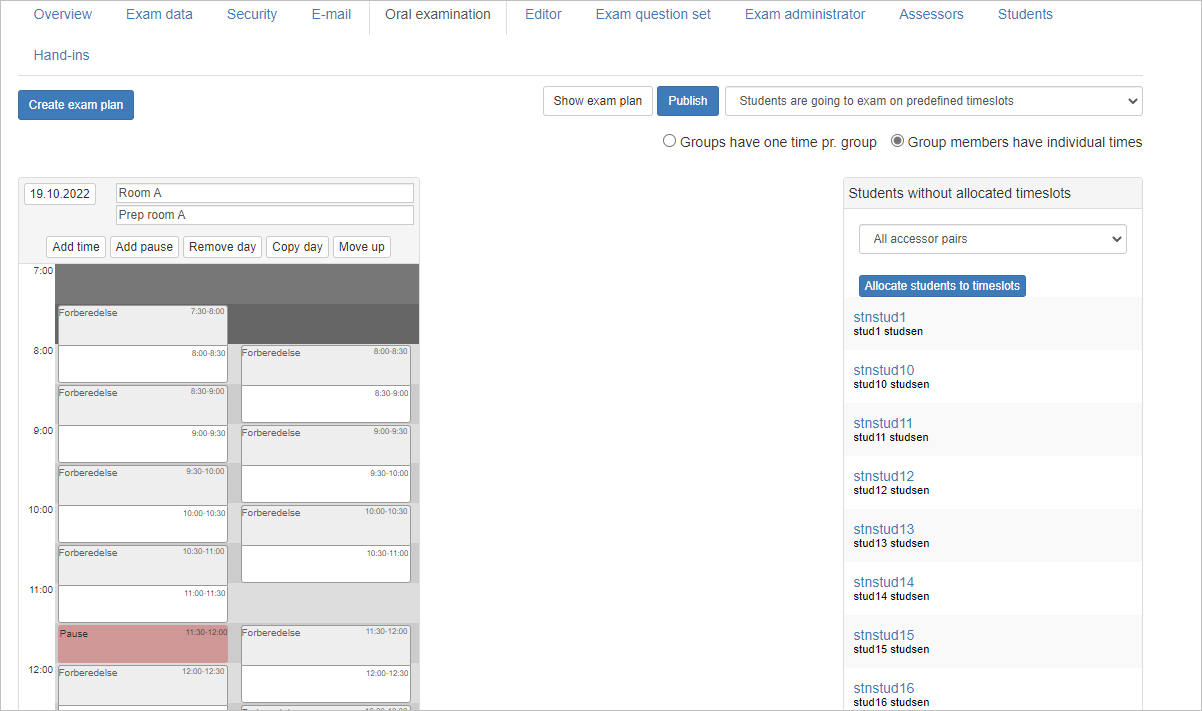
Task: Select the Forberedelse 11:30-12:00 slot
Action: click(326, 645)
